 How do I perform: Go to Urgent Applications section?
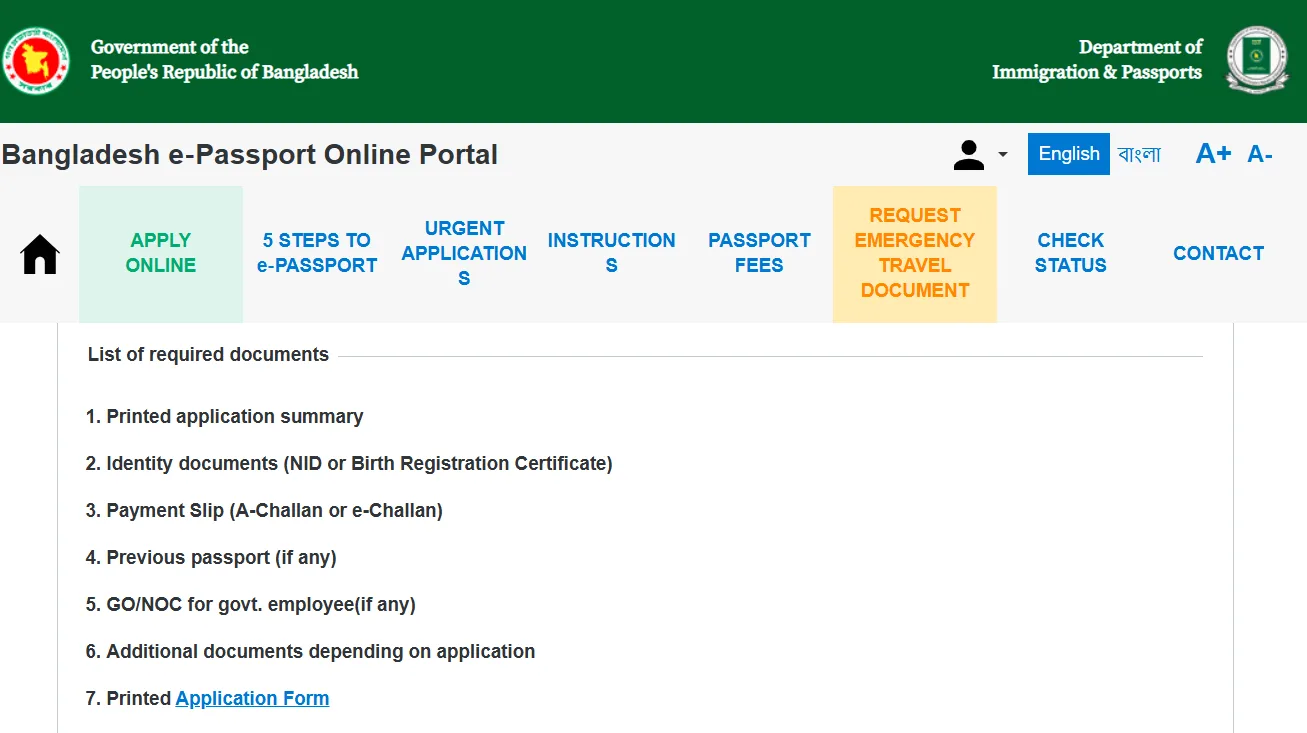point(464,253)
